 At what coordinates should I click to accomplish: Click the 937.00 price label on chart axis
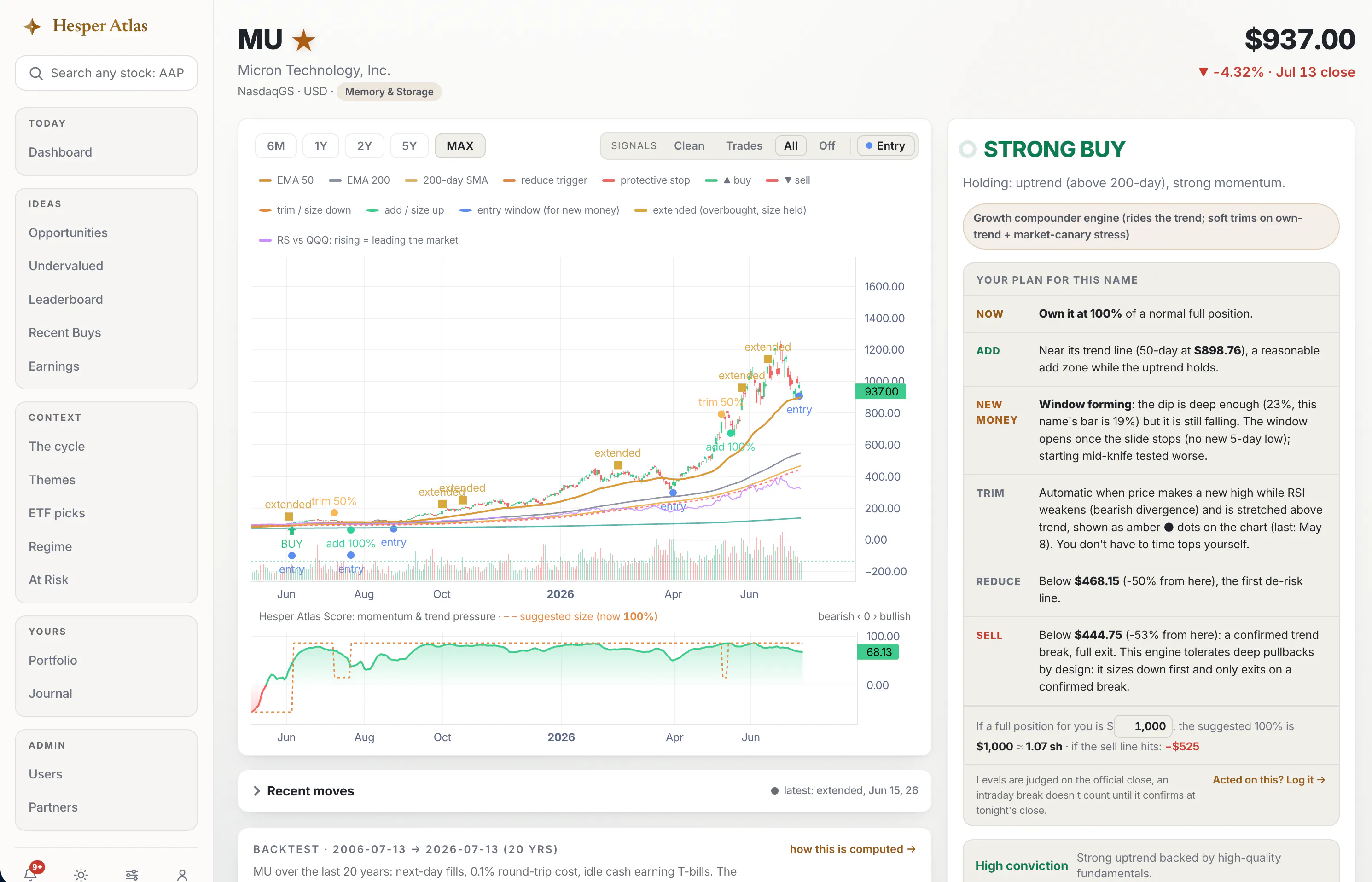tap(880, 392)
